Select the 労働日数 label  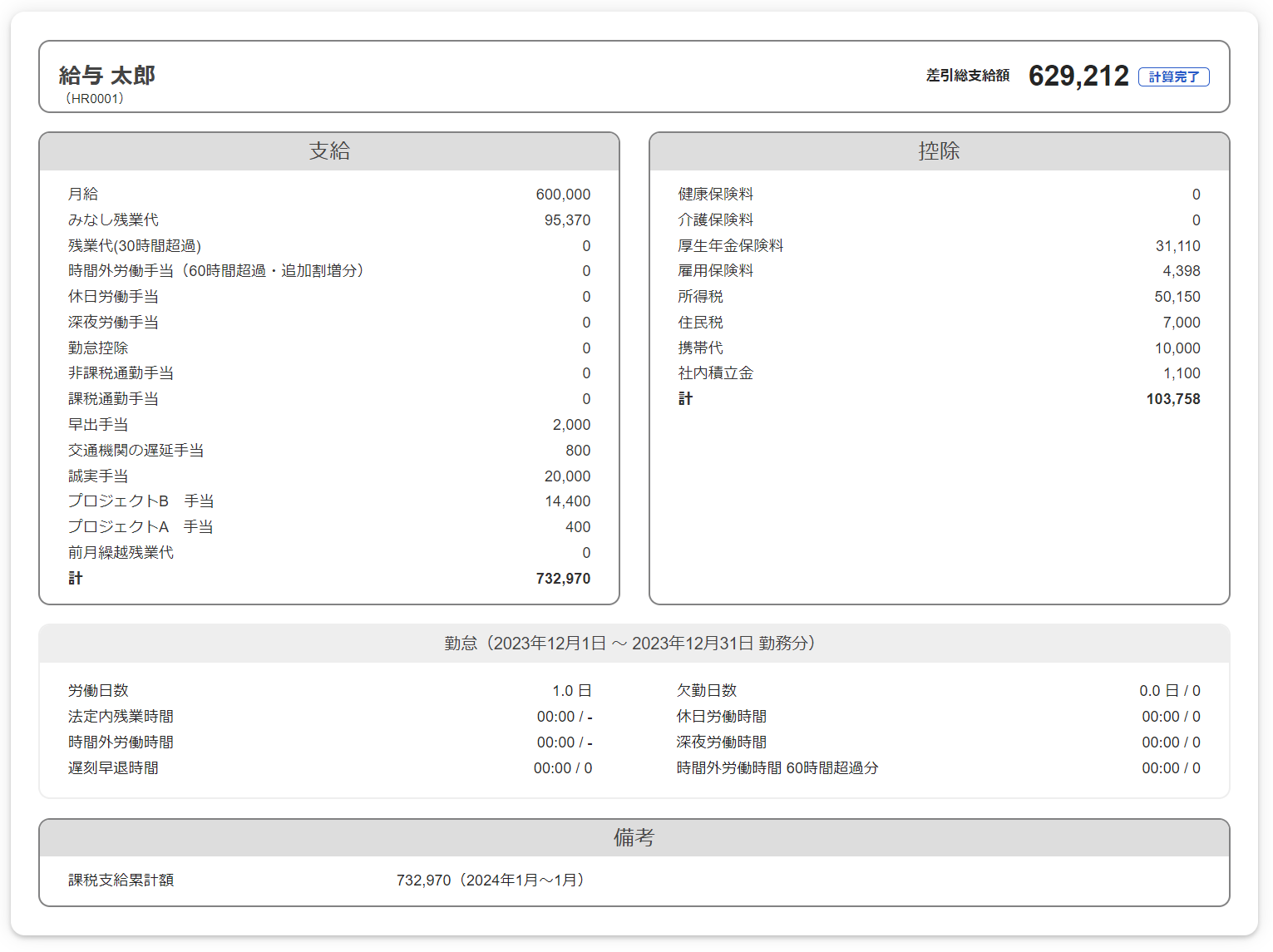[x=98, y=691]
